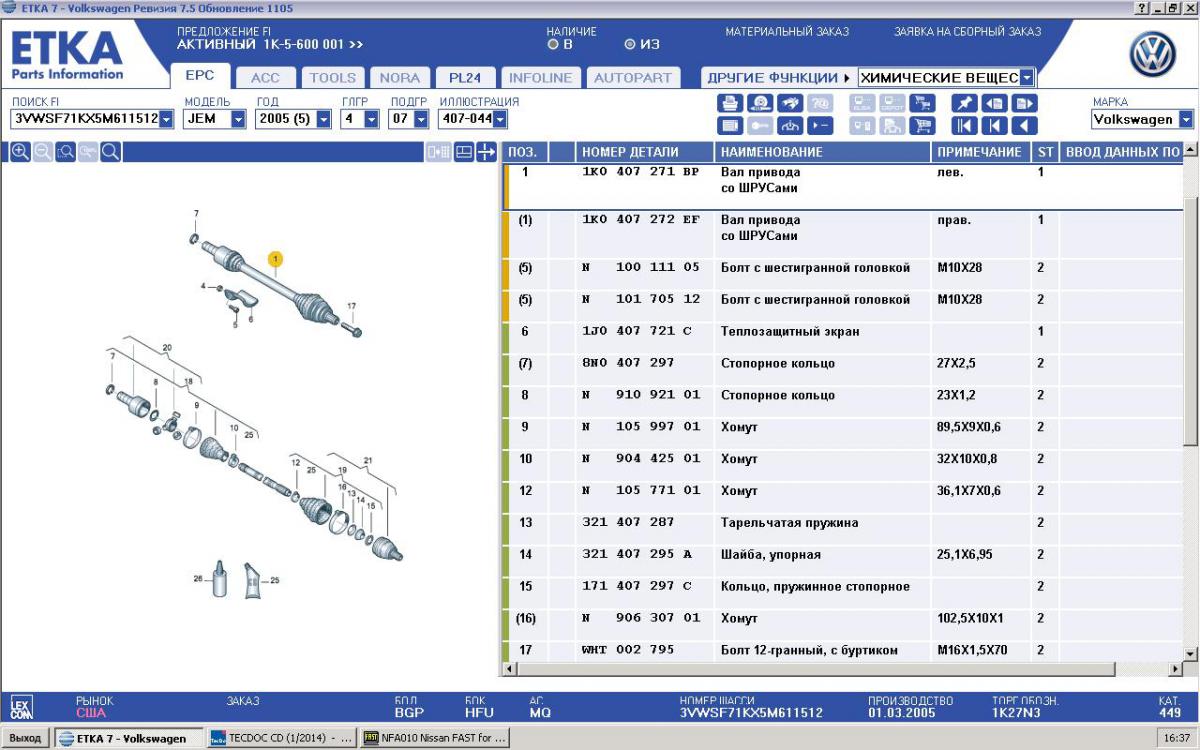Select part number WHT 002 795
Screen dimensions: 1200x750
tap(628, 650)
